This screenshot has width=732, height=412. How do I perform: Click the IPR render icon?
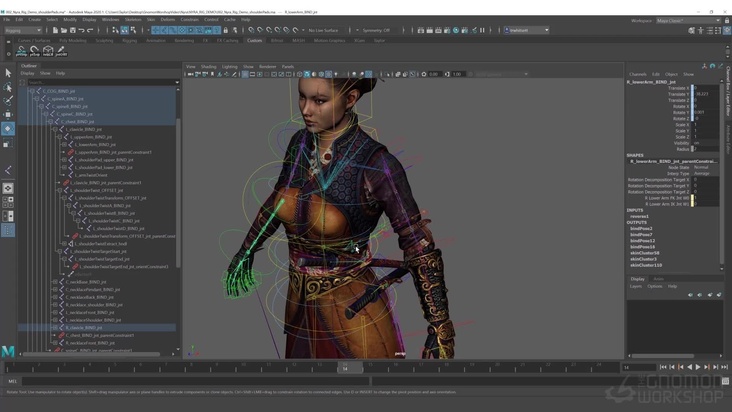tap(438, 30)
